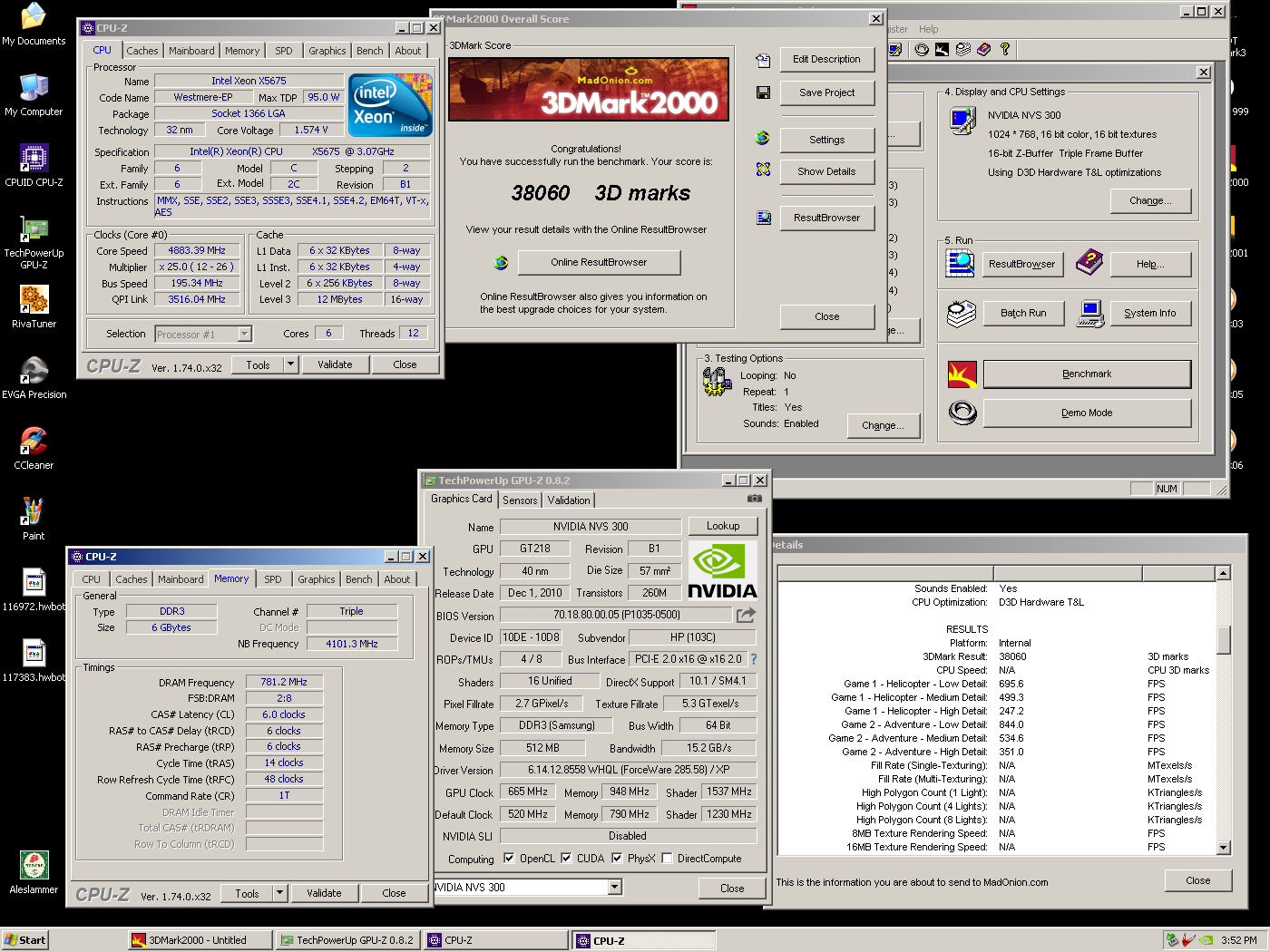Click the GPU-Z camera screenshot icon
Image resolution: width=1270 pixels, height=952 pixels.
click(x=754, y=499)
